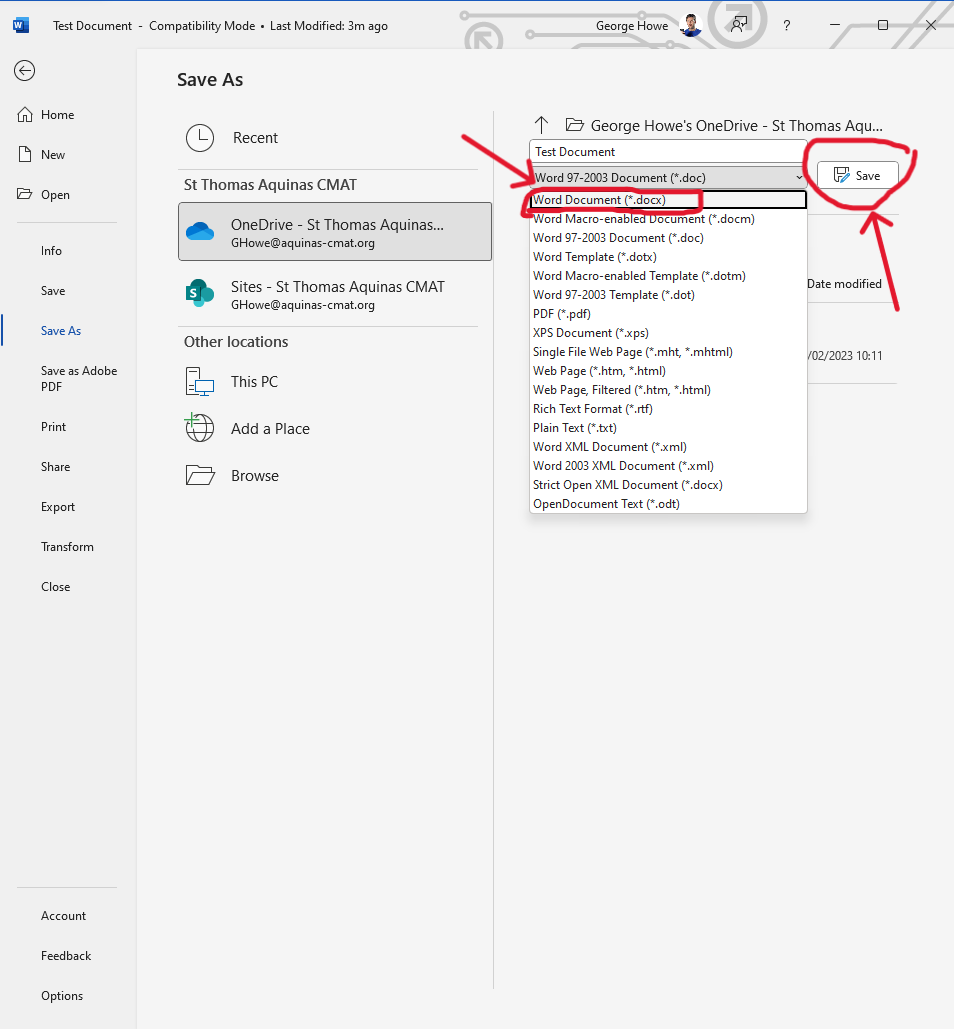Choose Web Page (*.htm, *.html) format
The width and height of the screenshot is (954, 1029).
[668, 371]
